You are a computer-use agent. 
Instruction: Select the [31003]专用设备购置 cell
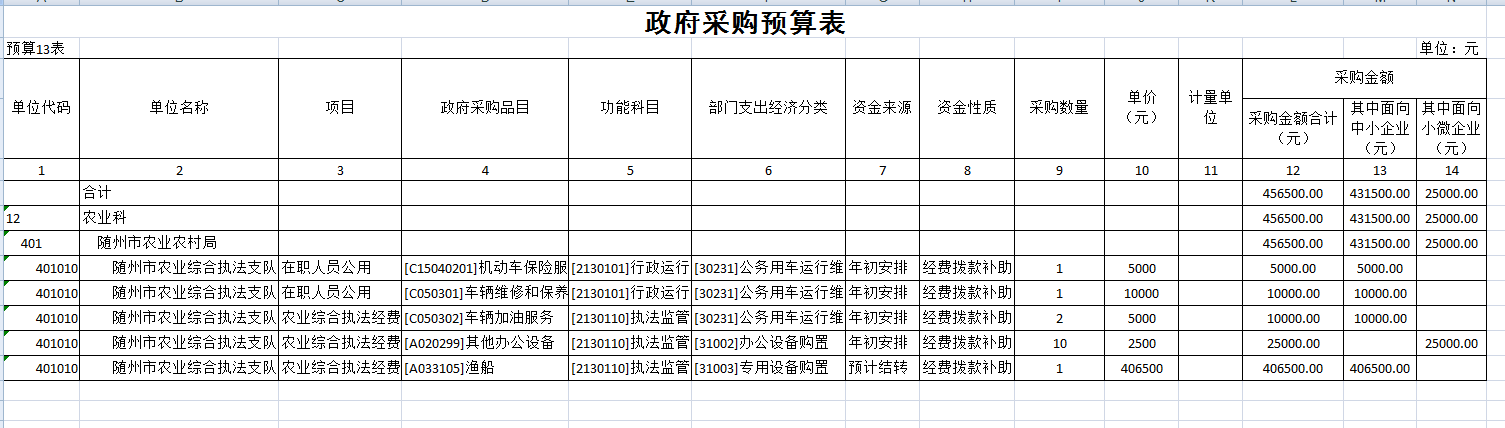tap(768, 368)
